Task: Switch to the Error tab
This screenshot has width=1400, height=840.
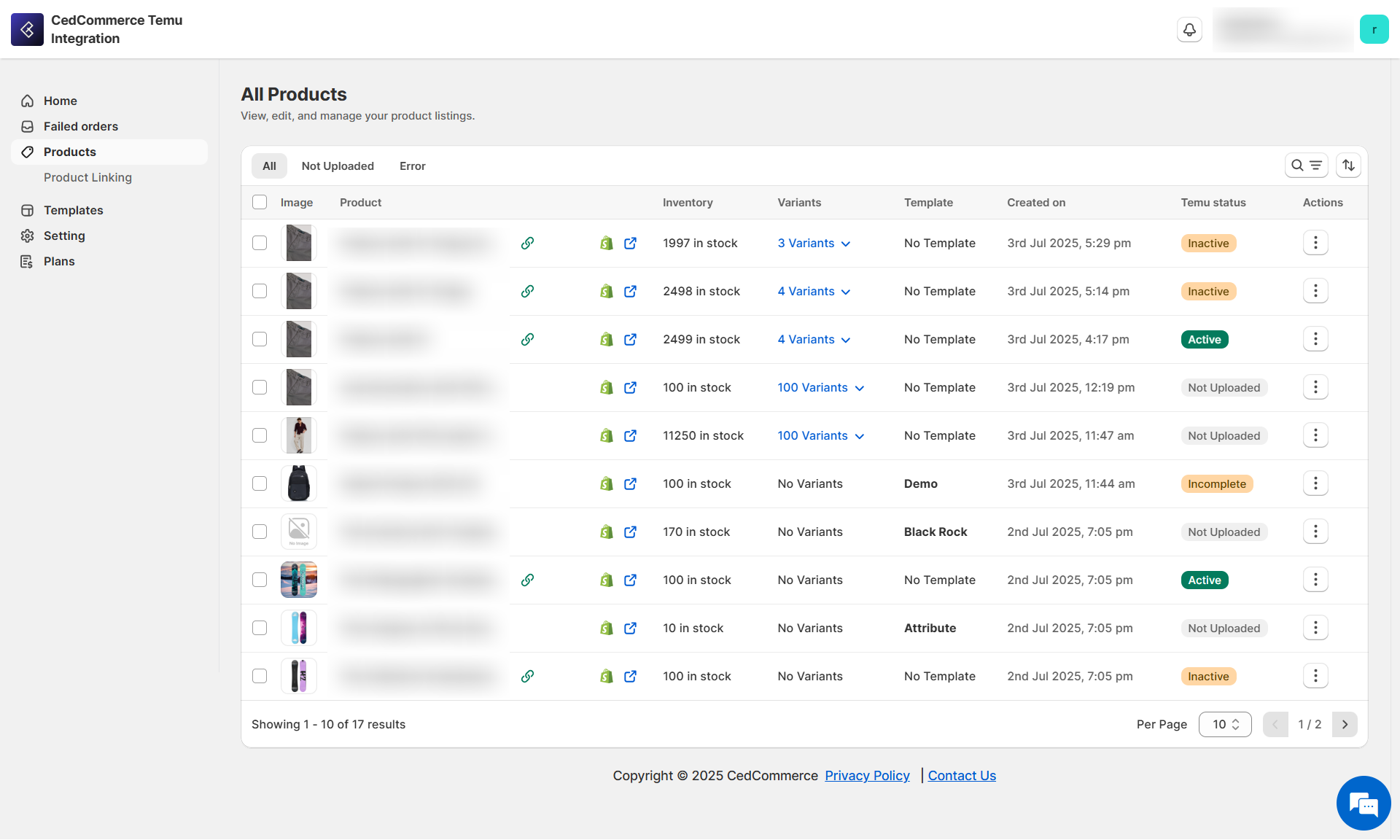Action: (412, 166)
